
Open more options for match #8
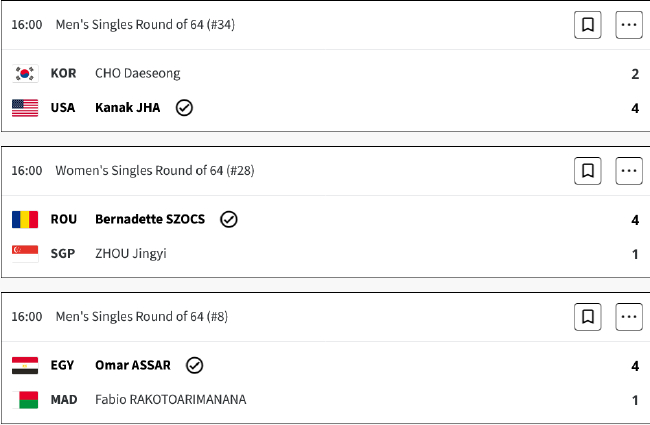pos(628,317)
